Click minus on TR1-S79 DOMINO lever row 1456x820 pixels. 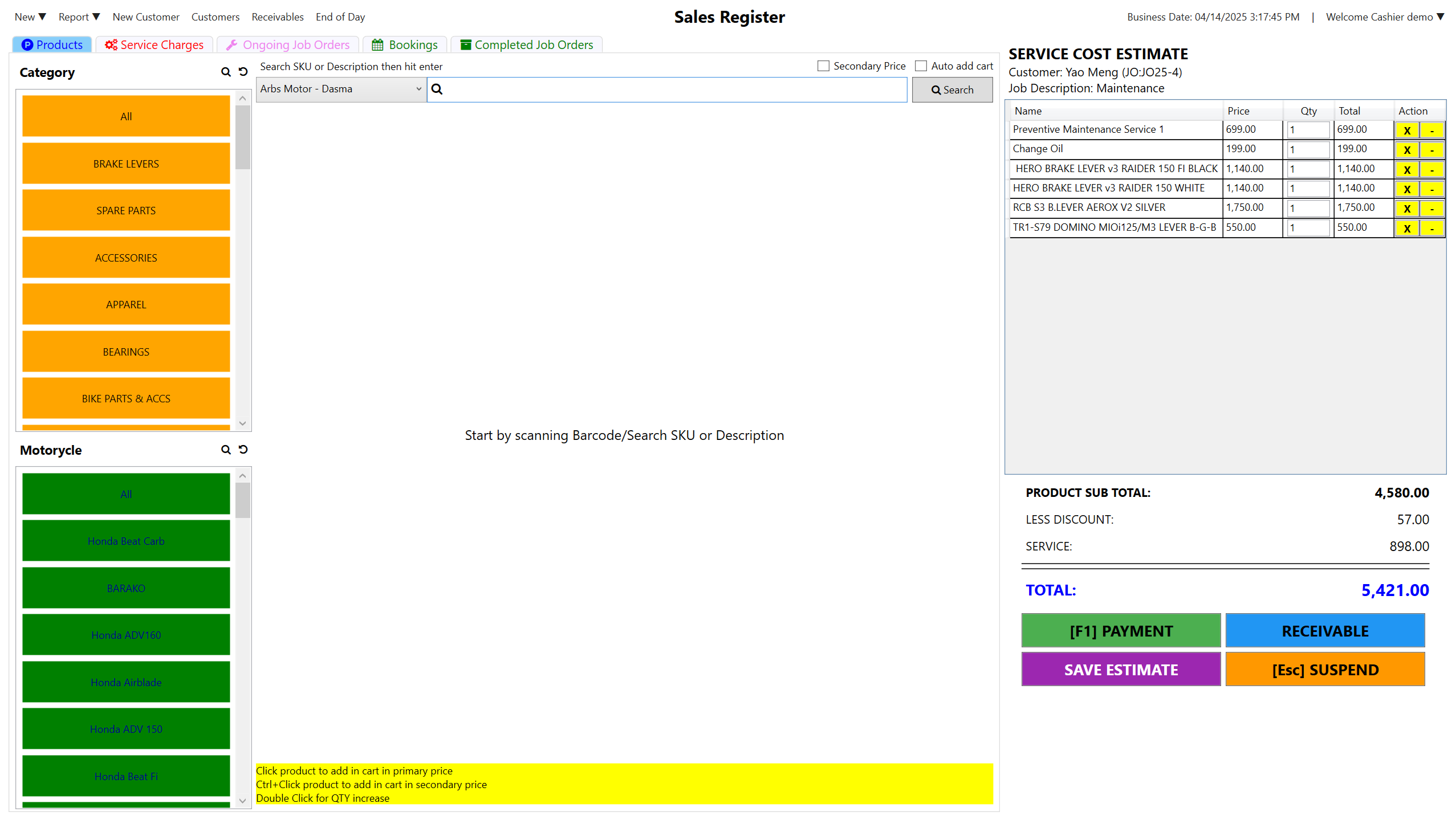pyautogui.click(x=1431, y=229)
